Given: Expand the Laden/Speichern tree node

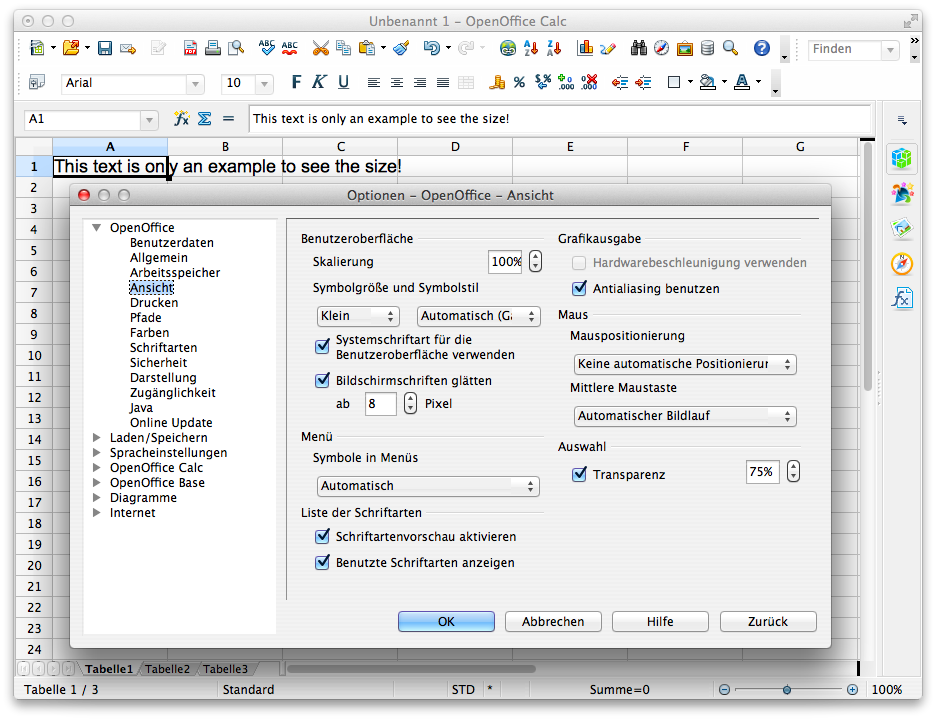Looking at the screenshot, I should 97,438.
